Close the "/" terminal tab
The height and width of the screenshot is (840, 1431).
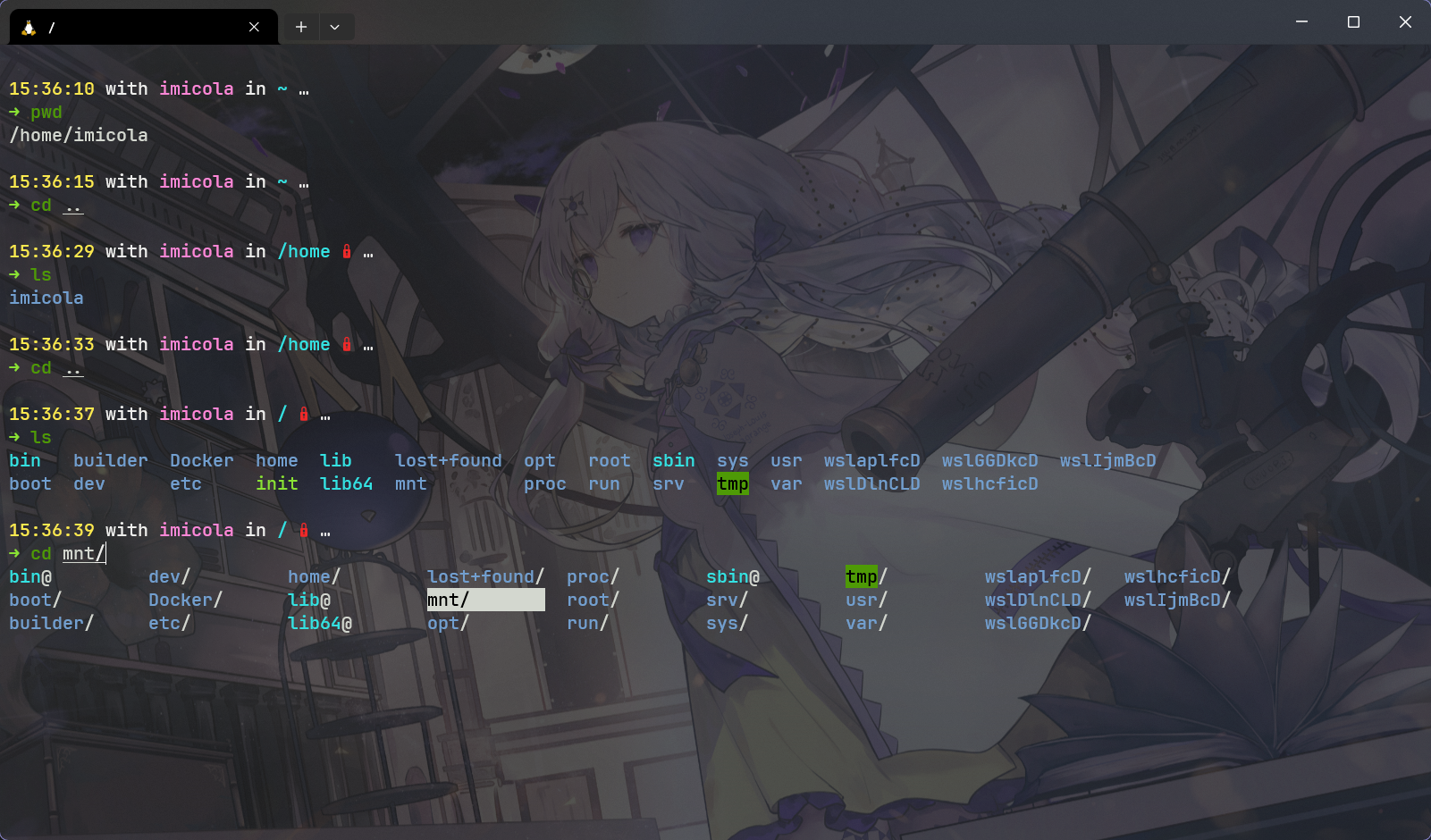pyautogui.click(x=254, y=28)
